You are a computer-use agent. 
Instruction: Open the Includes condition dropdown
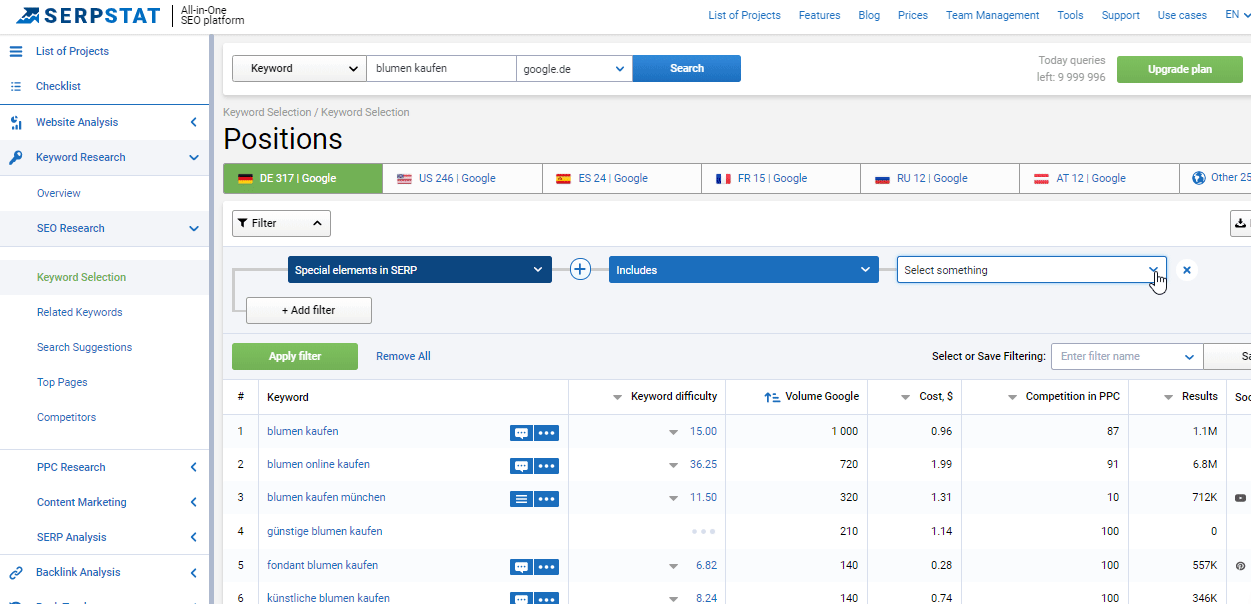point(744,270)
